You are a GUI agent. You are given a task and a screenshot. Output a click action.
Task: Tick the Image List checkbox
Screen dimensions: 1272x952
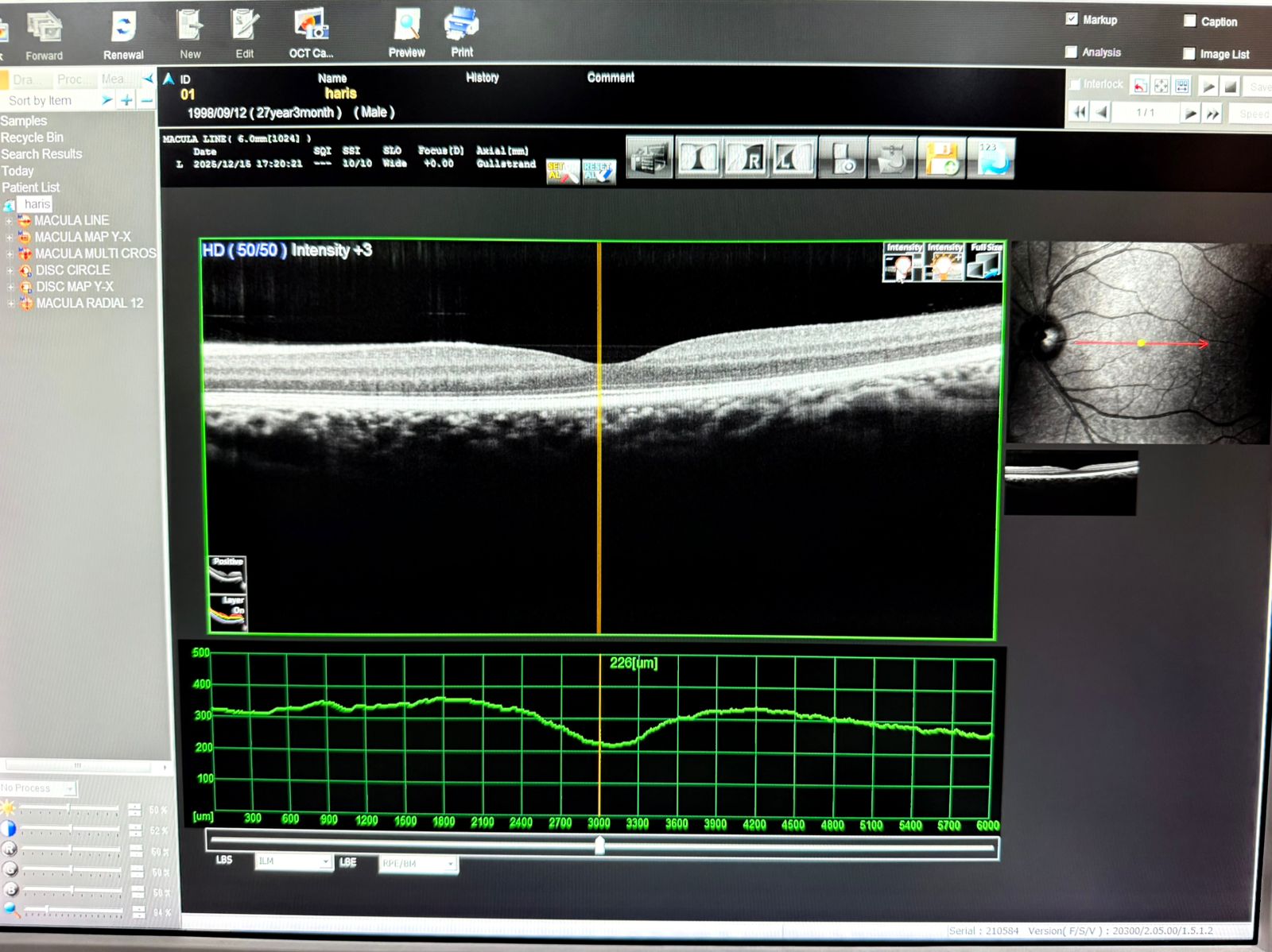(1189, 54)
